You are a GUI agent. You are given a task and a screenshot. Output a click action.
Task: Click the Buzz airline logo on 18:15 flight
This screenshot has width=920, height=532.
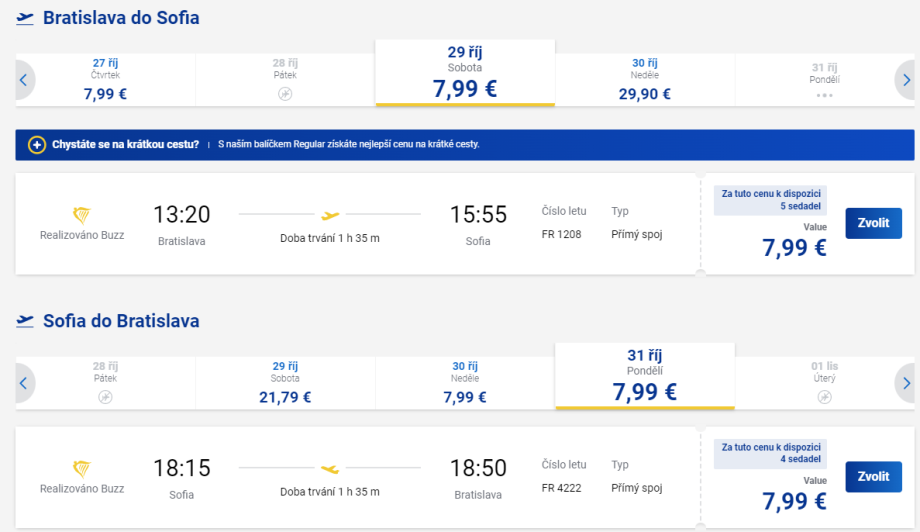pyautogui.click(x=82, y=468)
